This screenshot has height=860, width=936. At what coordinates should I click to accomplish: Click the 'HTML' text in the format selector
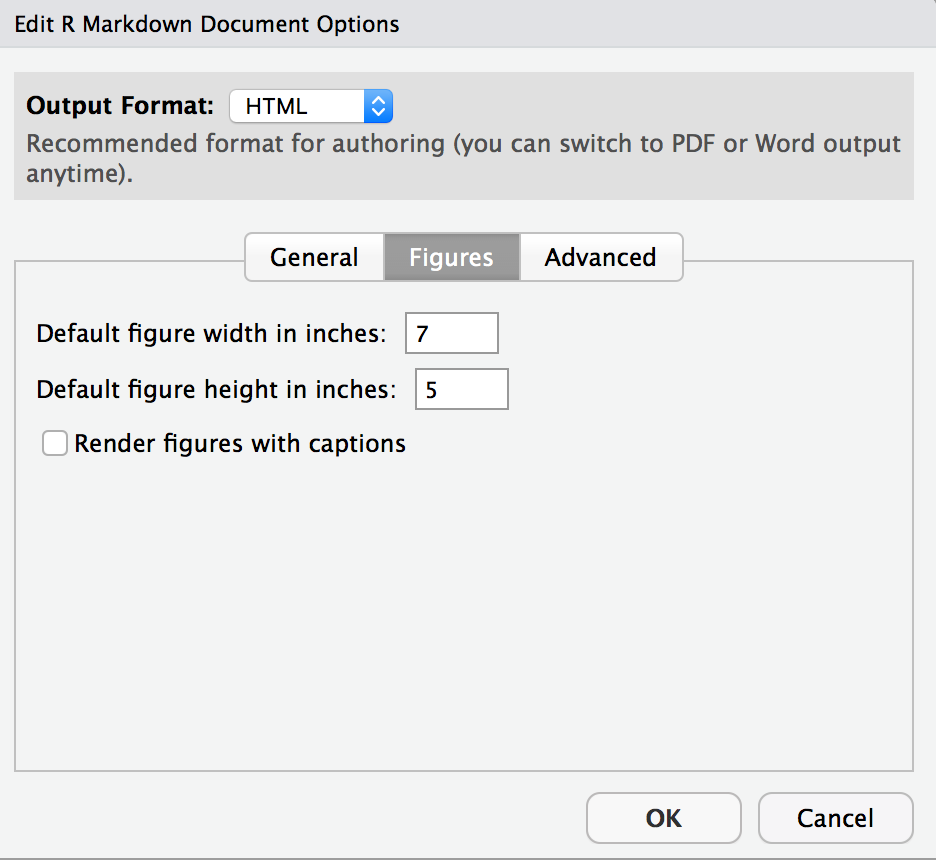[x=277, y=106]
